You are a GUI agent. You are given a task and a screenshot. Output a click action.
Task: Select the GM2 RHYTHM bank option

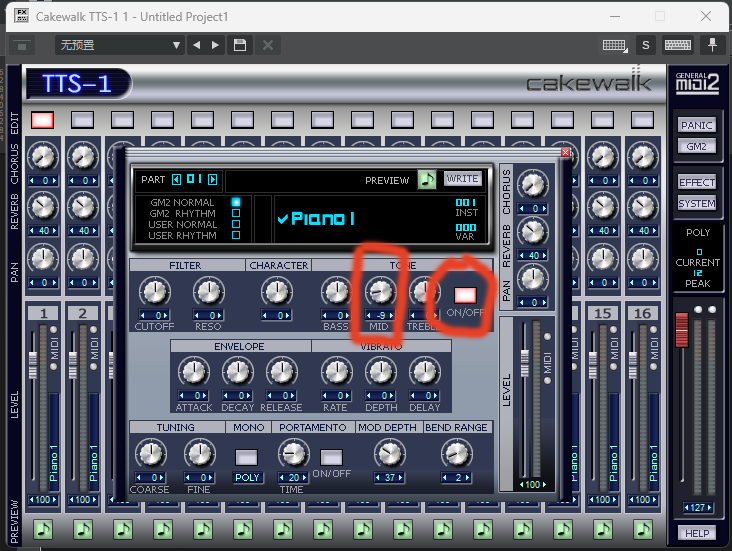tap(236, 213)
